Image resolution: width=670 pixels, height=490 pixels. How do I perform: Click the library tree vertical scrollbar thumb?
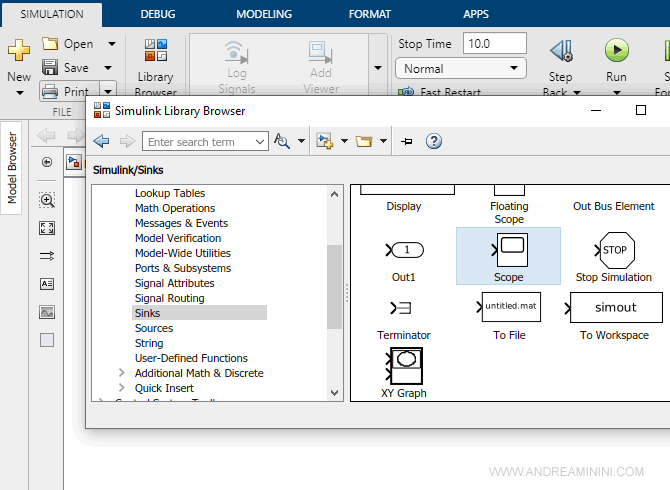(335, 287)
